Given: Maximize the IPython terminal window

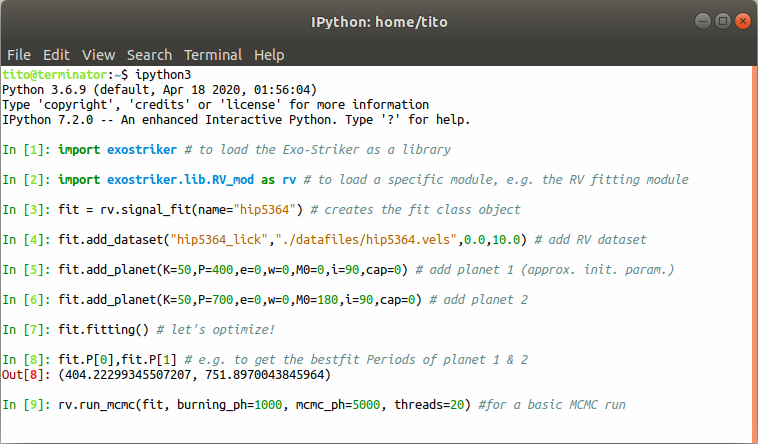Looking at the screenshot, I should (x=723, y=21).
